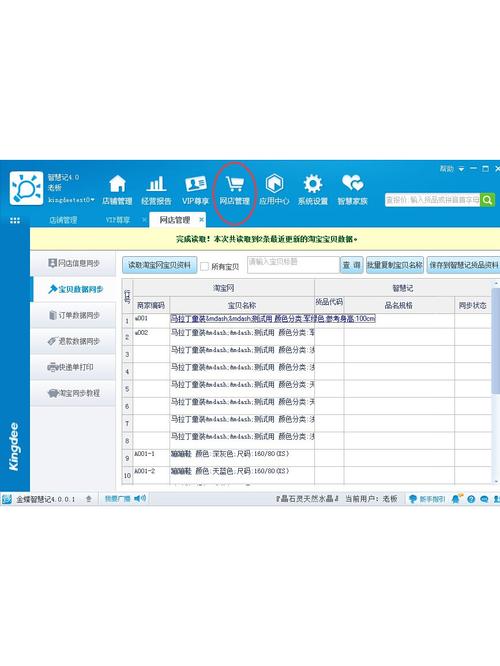Click the 品名规格 column header
500x666 pixels.
(x=399, y=305)
